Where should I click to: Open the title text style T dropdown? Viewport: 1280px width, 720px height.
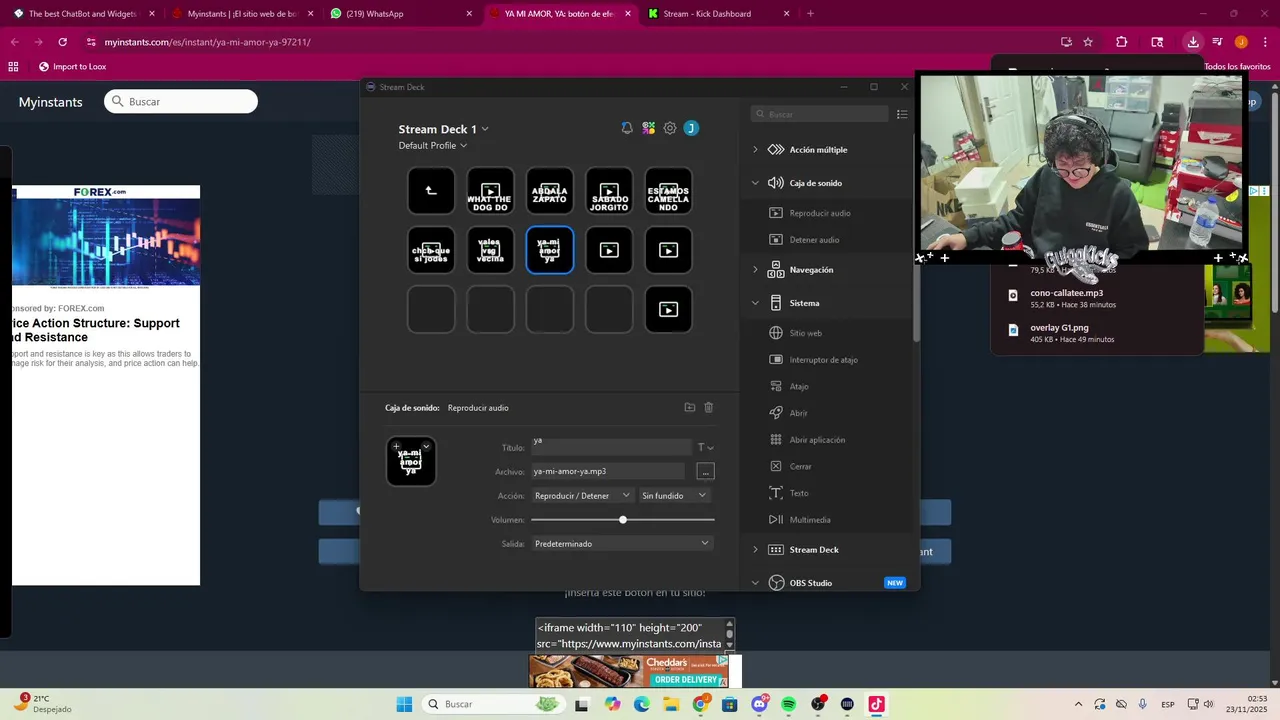[x=705, y=447]
